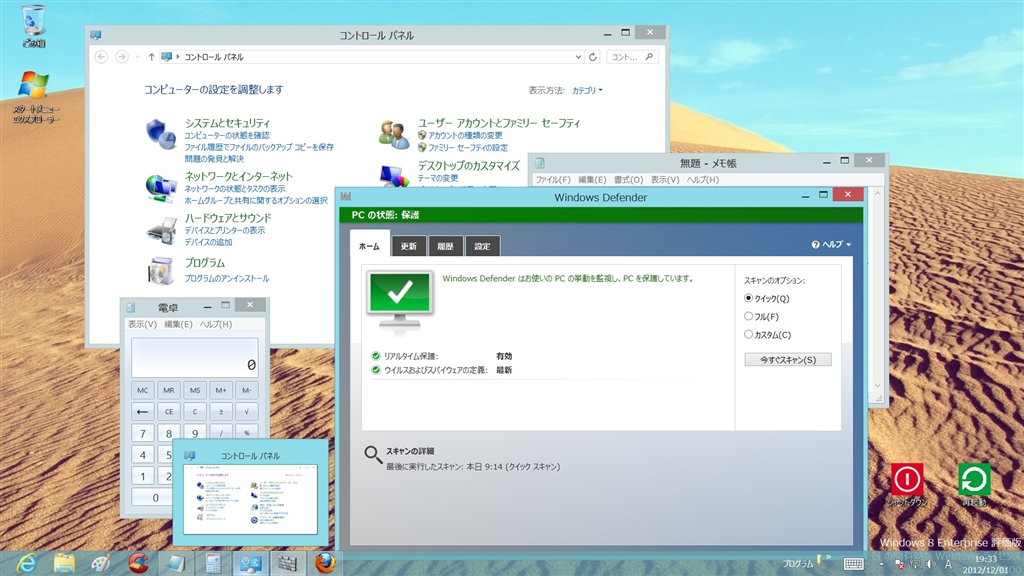This screenshot has height=576, width=1024.
Task: Open the Notepad File menu
Action: [x=553, y=180]
